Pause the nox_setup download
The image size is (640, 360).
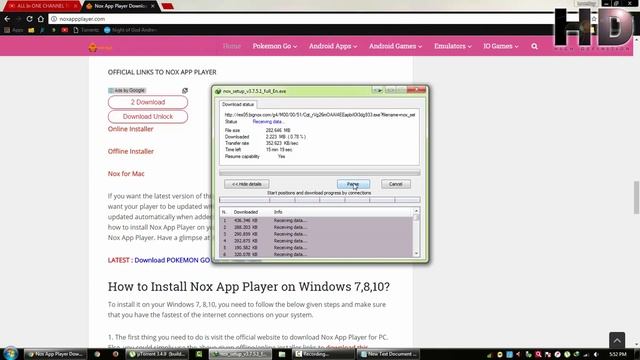pos(353,184)
